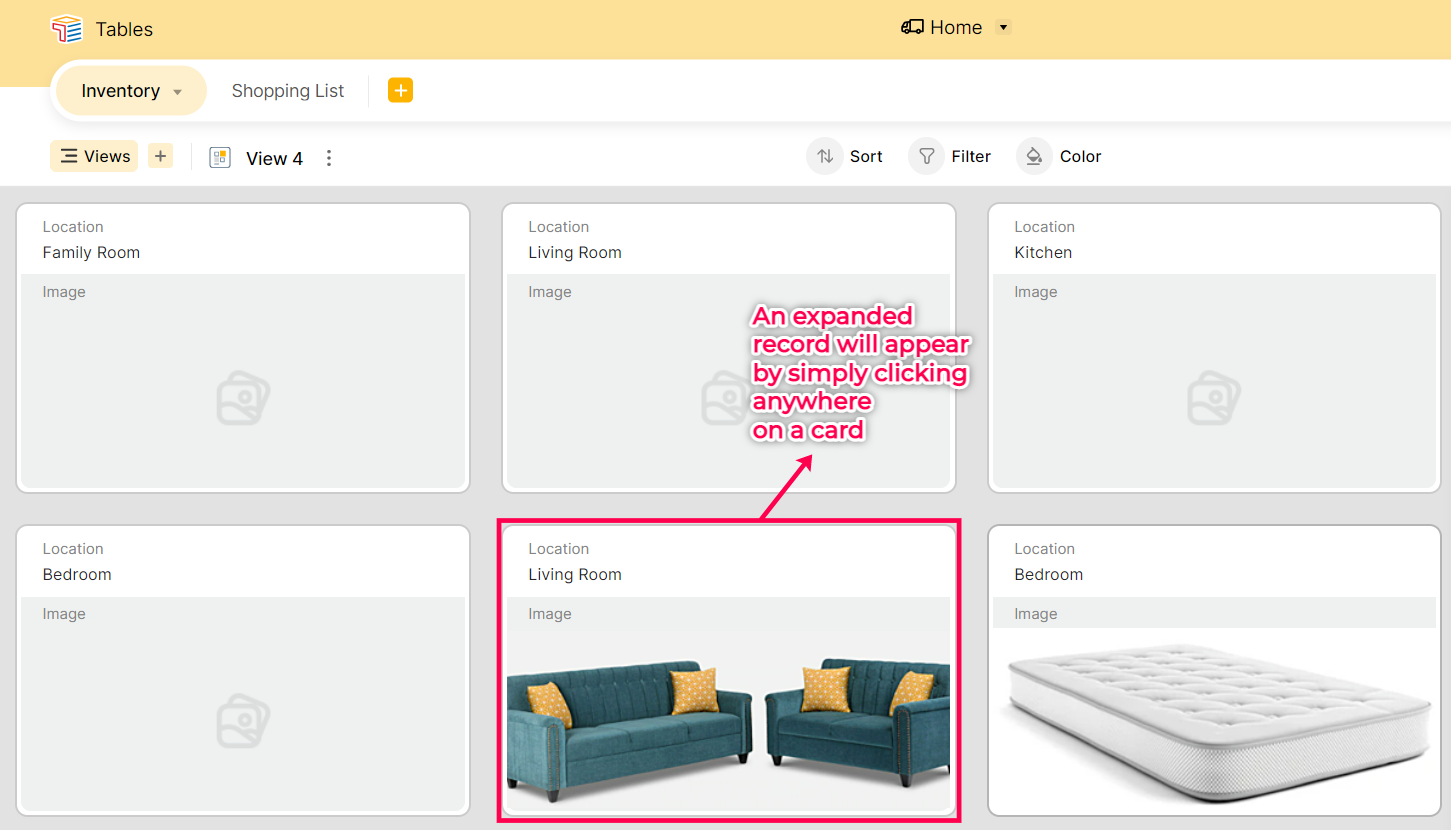Click the yellow add table plus icon
This screenshot has width=1451, height=830.
[400, 91]
